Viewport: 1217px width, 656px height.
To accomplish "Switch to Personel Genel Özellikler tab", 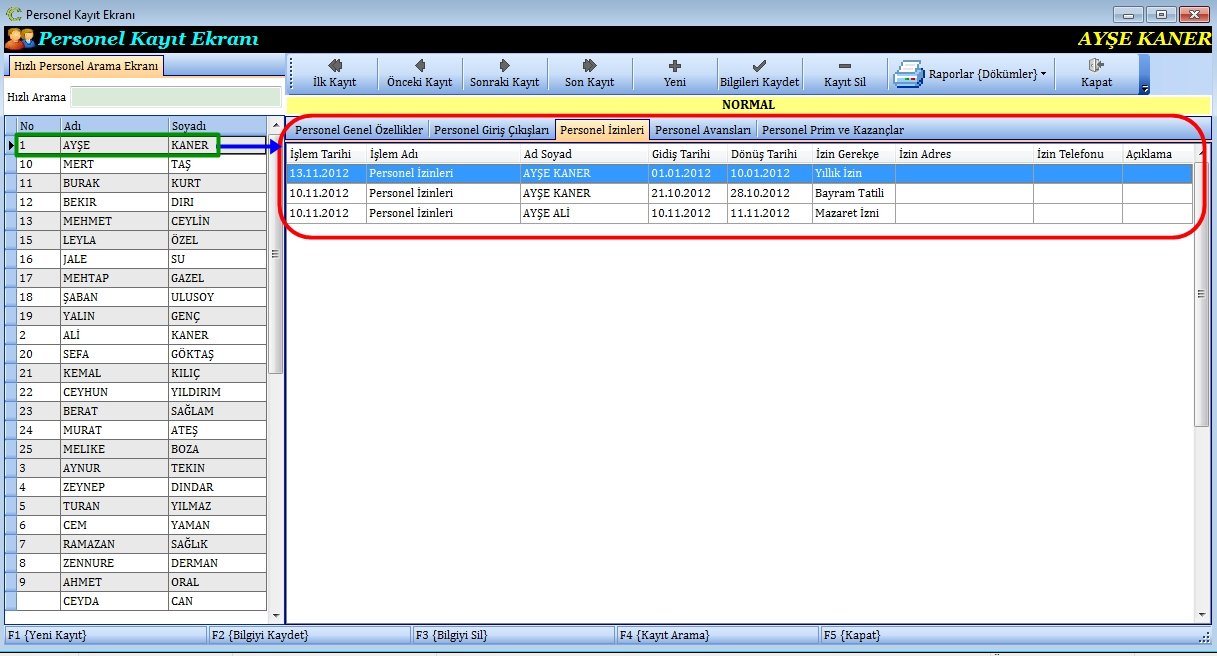I will tap(359, 130).
